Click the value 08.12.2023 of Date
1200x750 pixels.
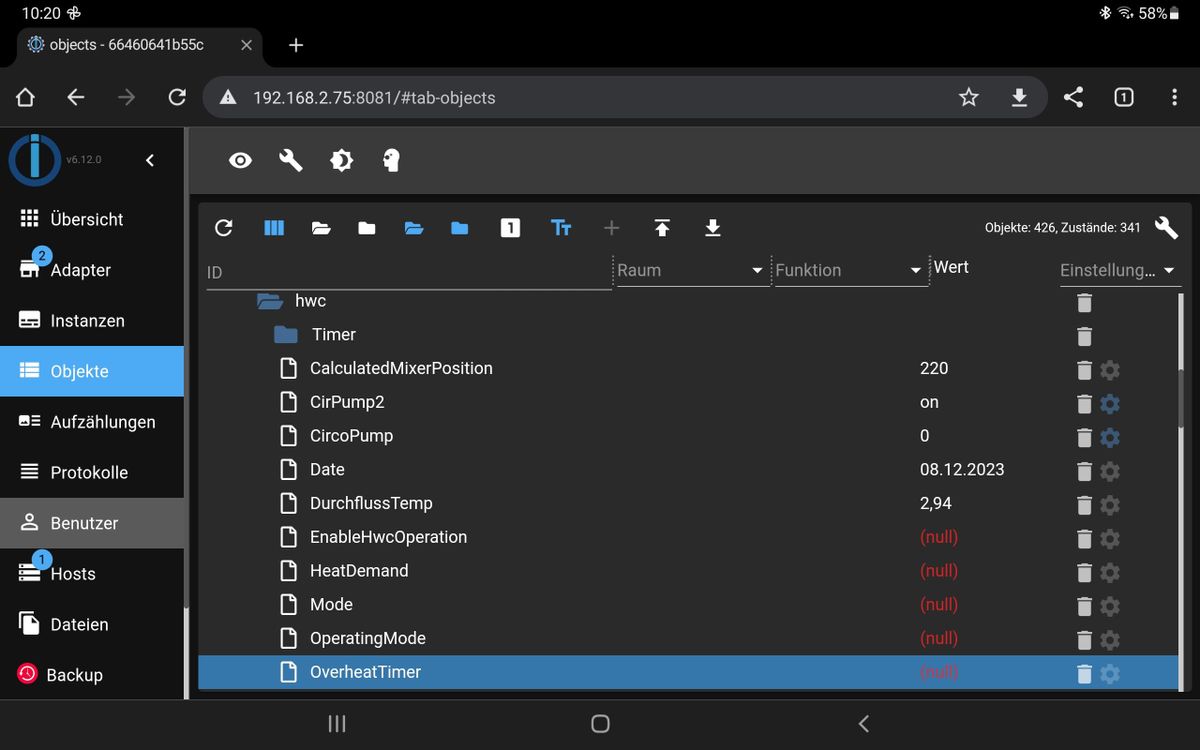click(962, 469)
